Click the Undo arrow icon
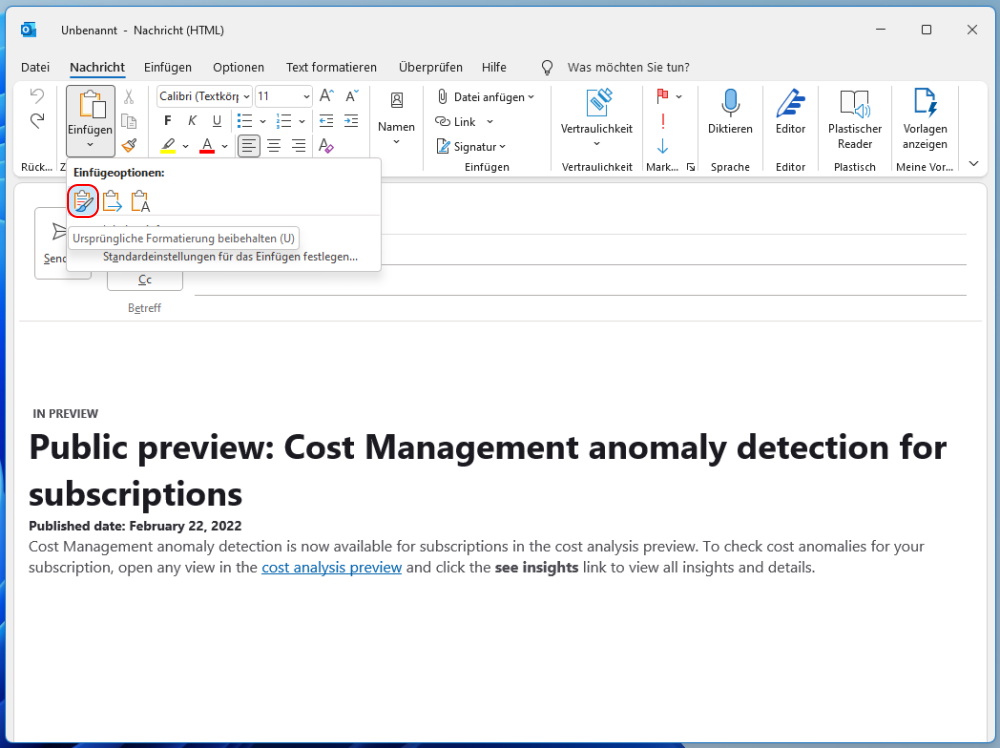Viewport: 1000px width, 748px height. click(x=37, y=96)
